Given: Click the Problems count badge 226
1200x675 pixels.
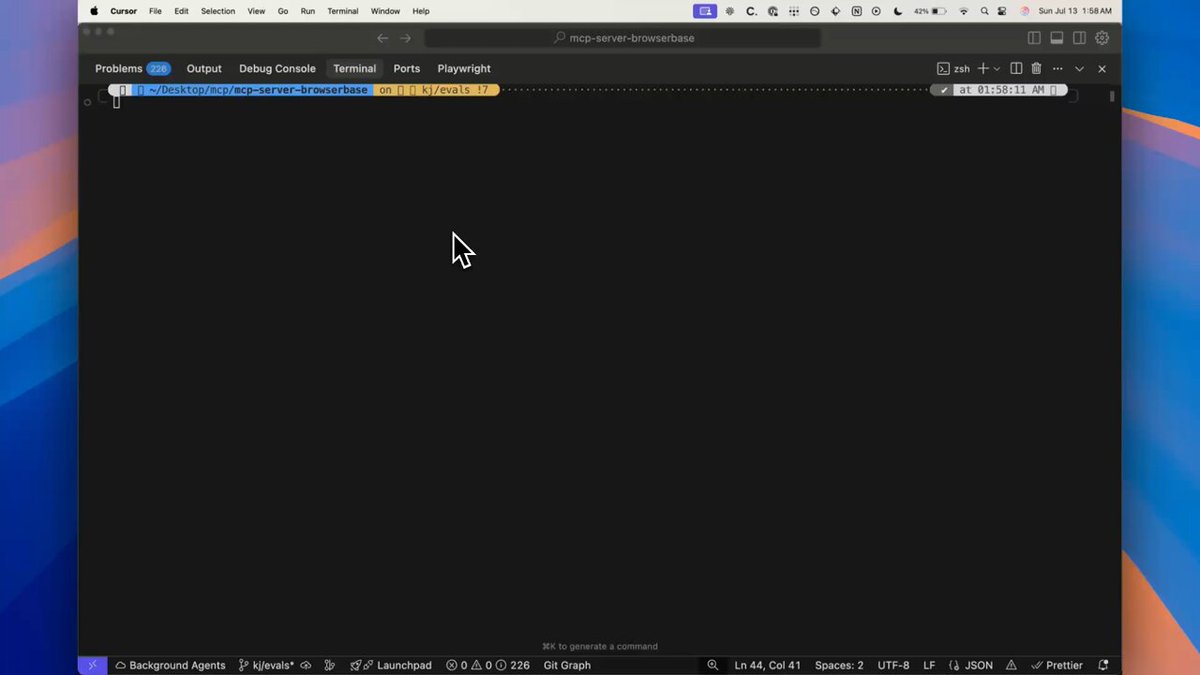Looking at the screenshot, I should (159, 69).
